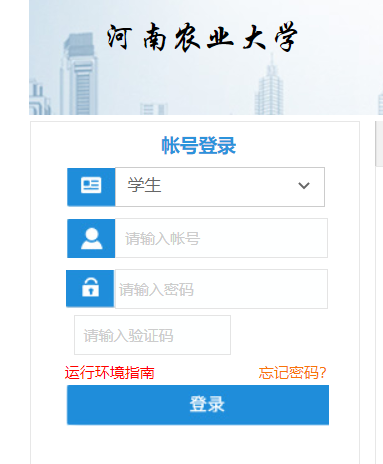Click the blue 登录 button
The width and height of the screenshot is (383, 464).
pyautogui.click(x=198, y=405)
